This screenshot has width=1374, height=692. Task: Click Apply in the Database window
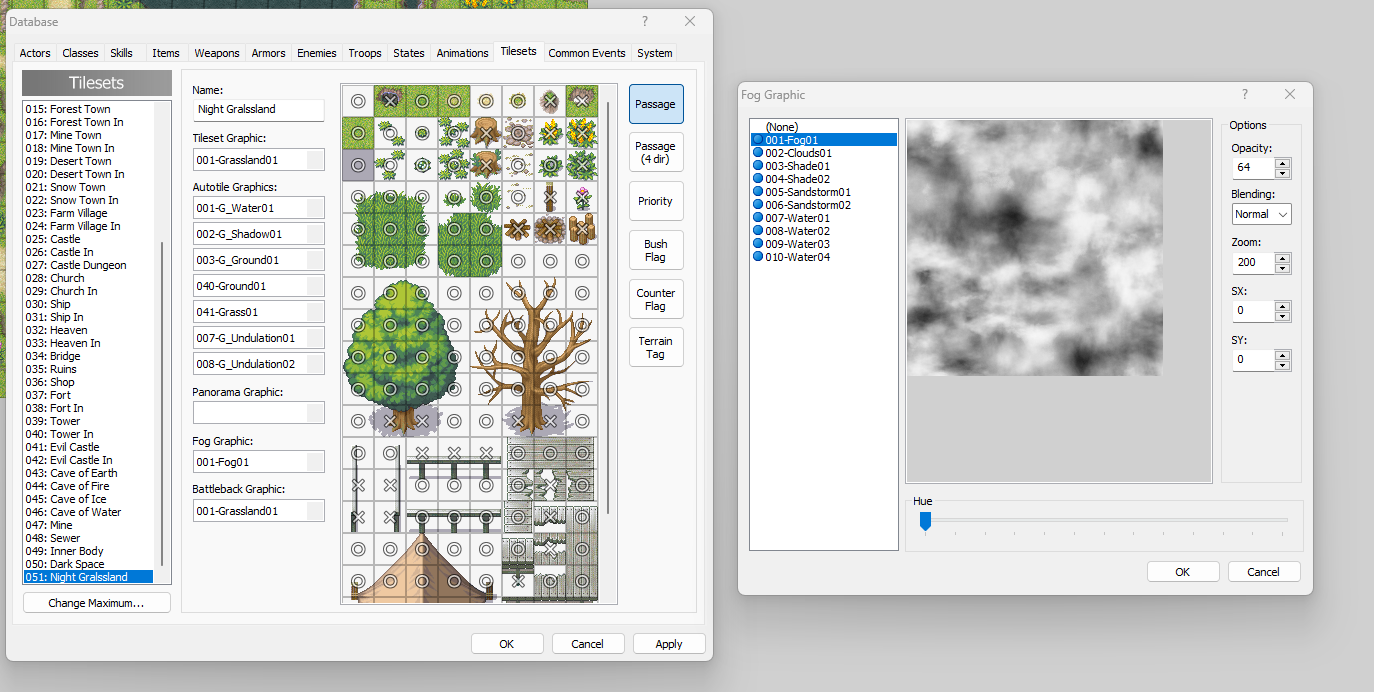tap(669, 644)
